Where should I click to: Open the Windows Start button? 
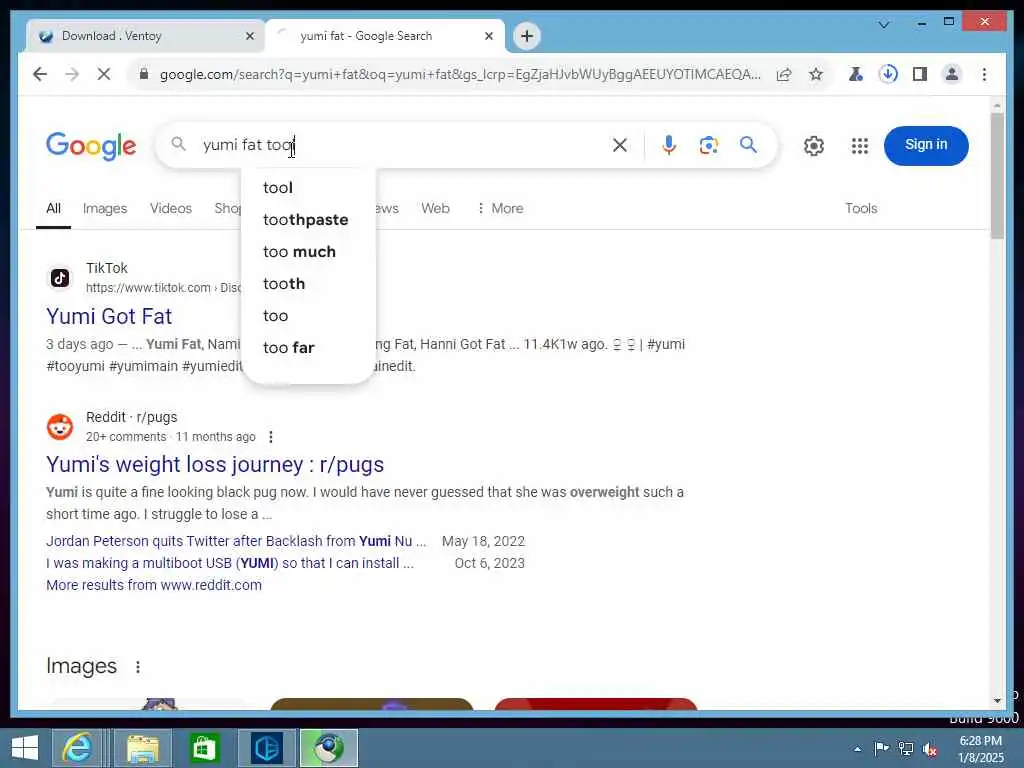point(24,748)
